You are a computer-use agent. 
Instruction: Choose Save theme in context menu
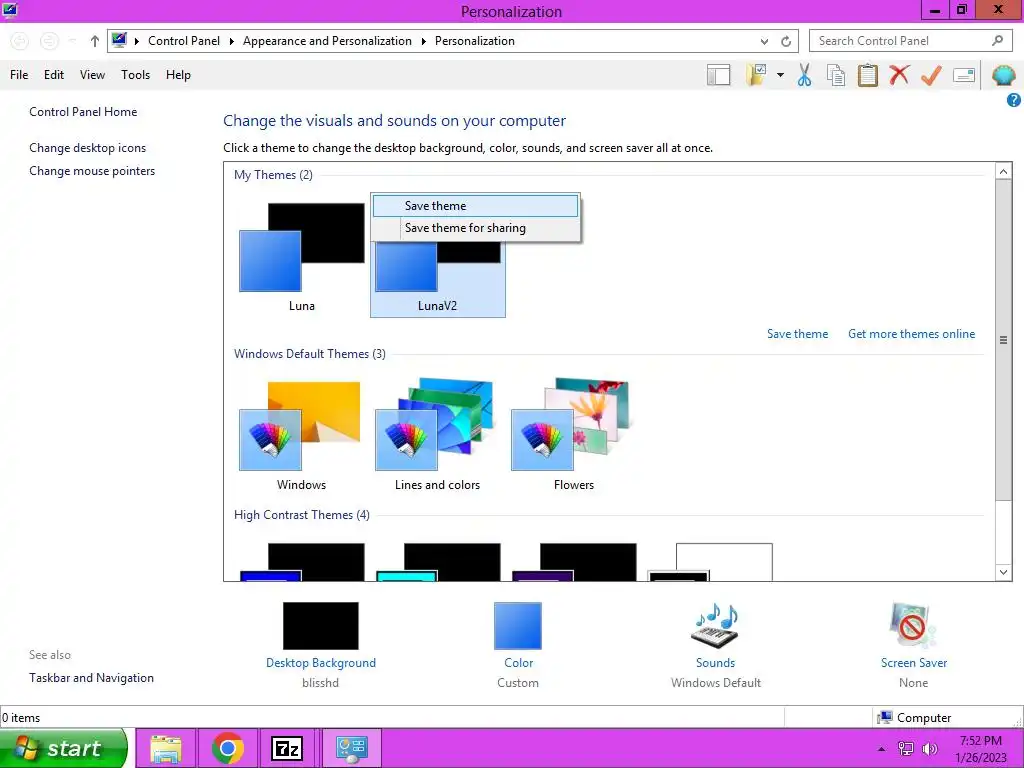coord(475,206)
